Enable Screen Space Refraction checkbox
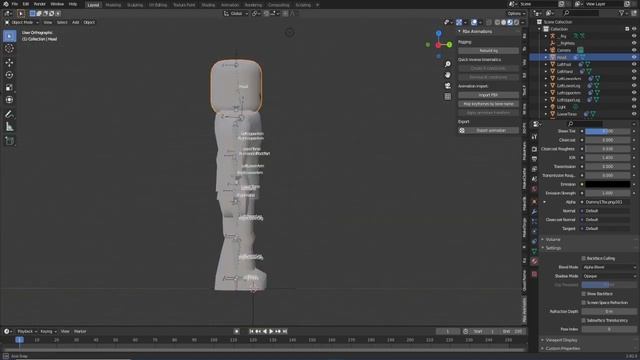 (584, 303)
